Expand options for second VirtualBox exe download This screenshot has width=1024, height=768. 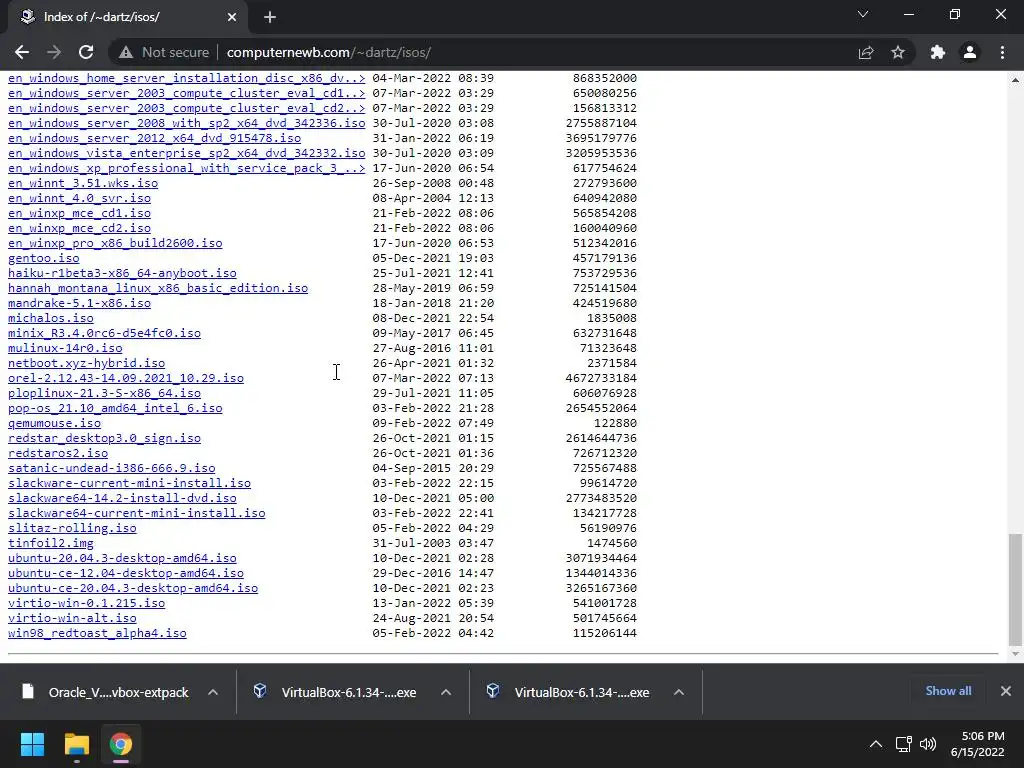coord(679,692)
